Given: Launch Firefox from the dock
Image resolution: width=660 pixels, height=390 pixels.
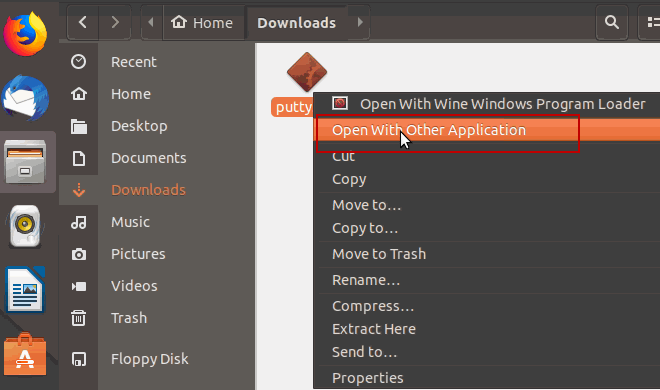Looking at the screenshot, I should (25, 34).
